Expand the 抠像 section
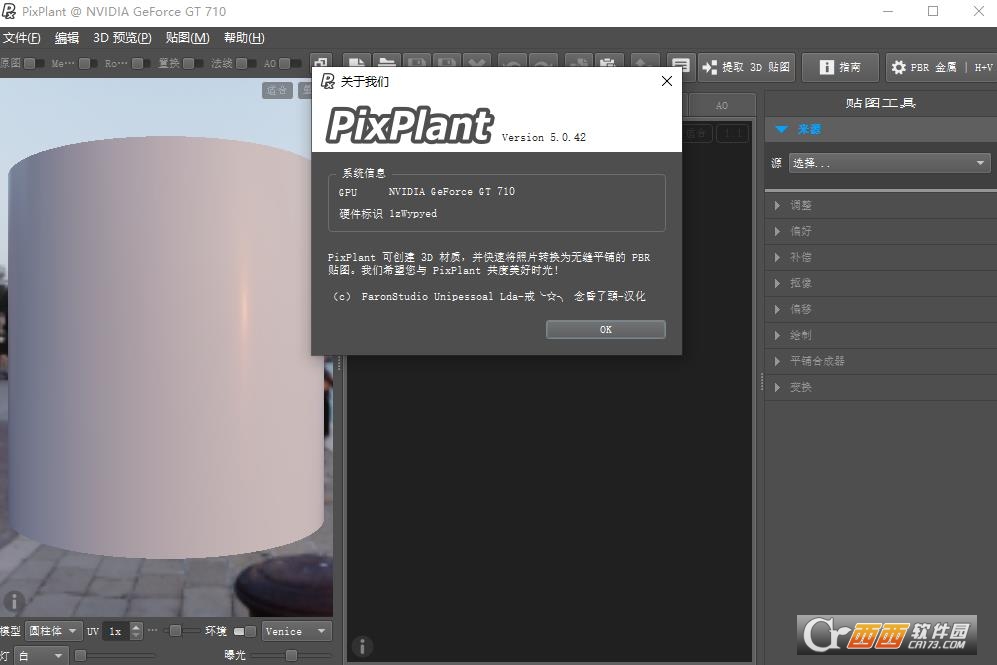 tap(881, 283)
